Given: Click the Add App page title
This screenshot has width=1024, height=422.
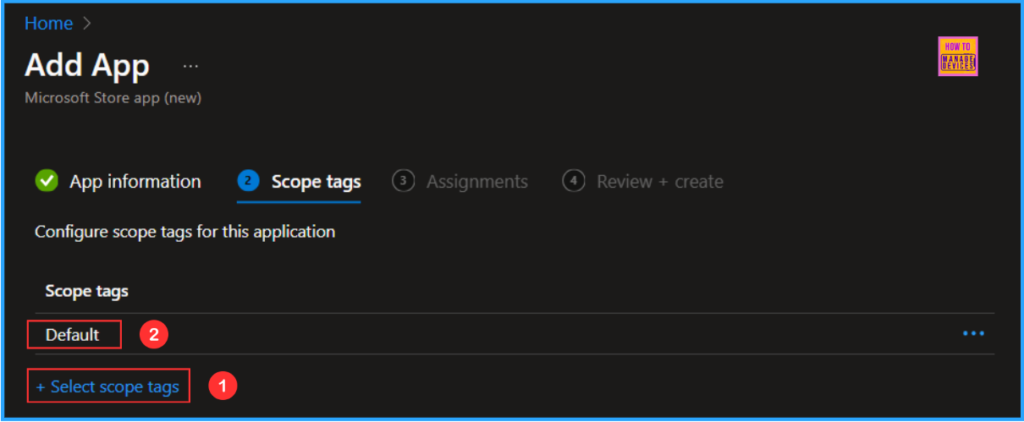Looking at the screenshot, I should coord(88,66).
